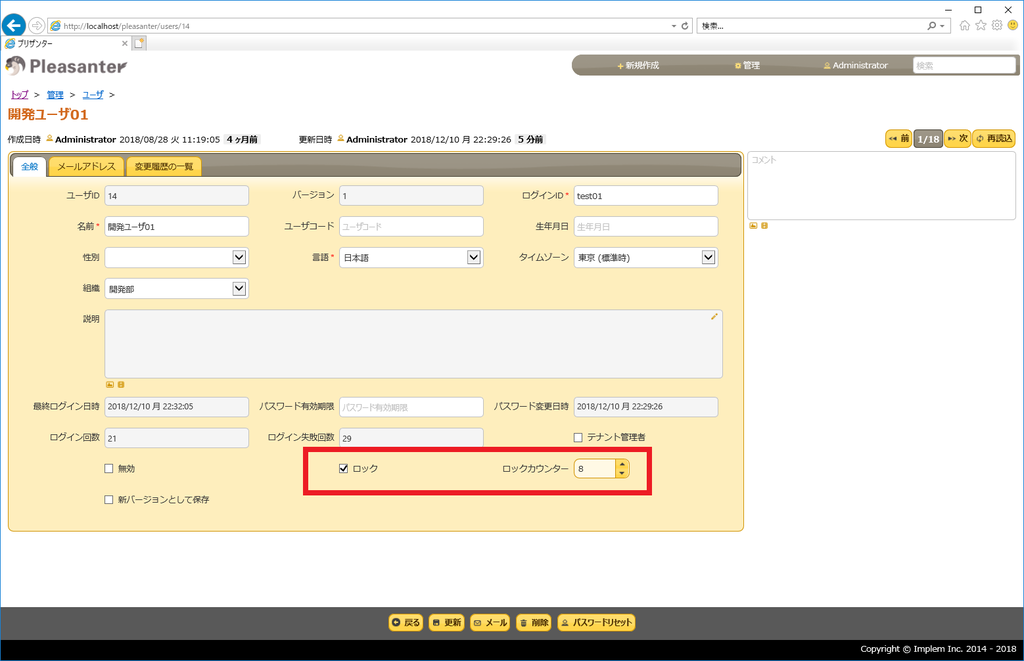Image resolution: width=1024 pixels, height=661 pixels.
Task: Click the ログインID input field
Action: pyautogui.click(x=646, y=196)
